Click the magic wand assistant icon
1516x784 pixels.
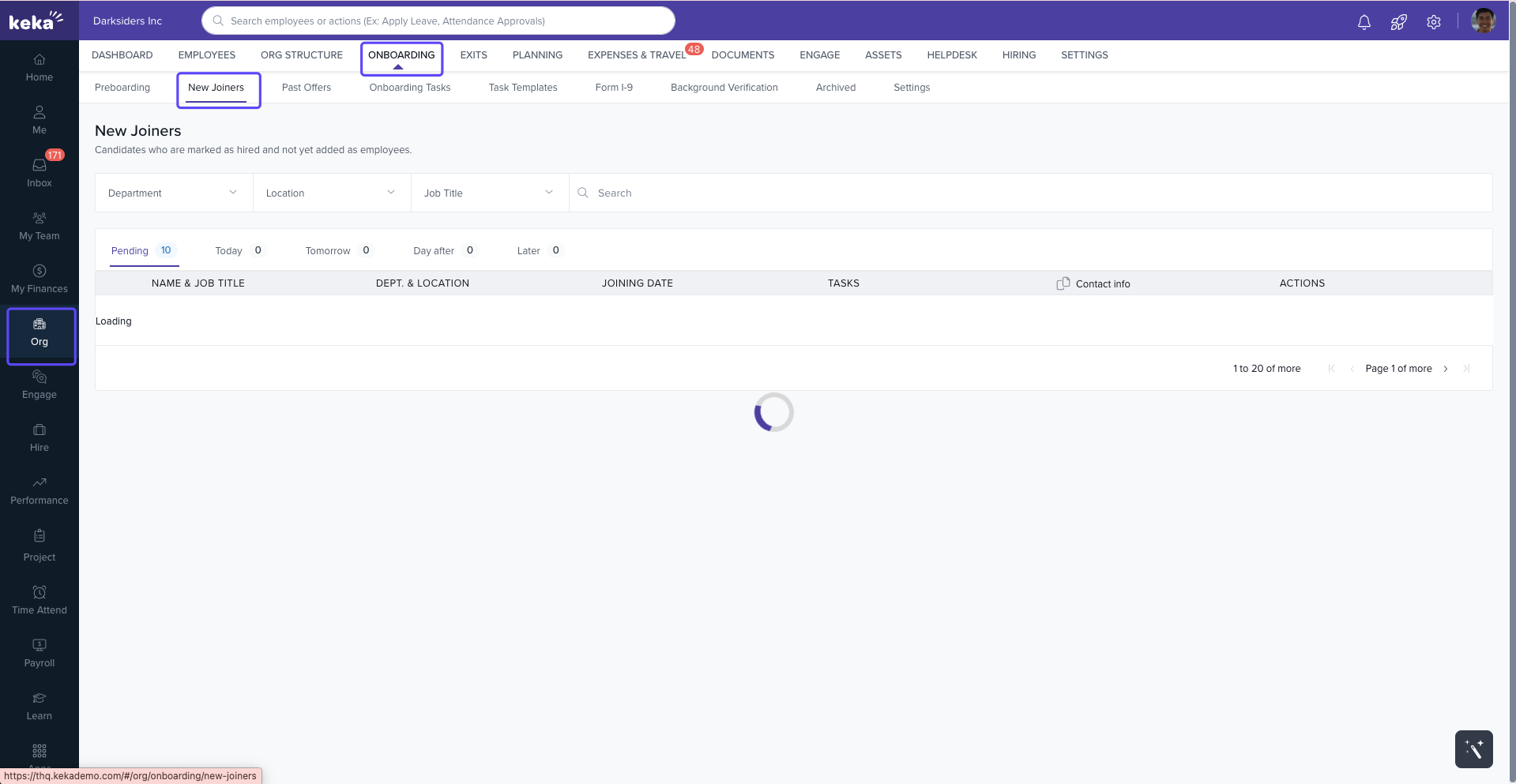(1473, 748)
